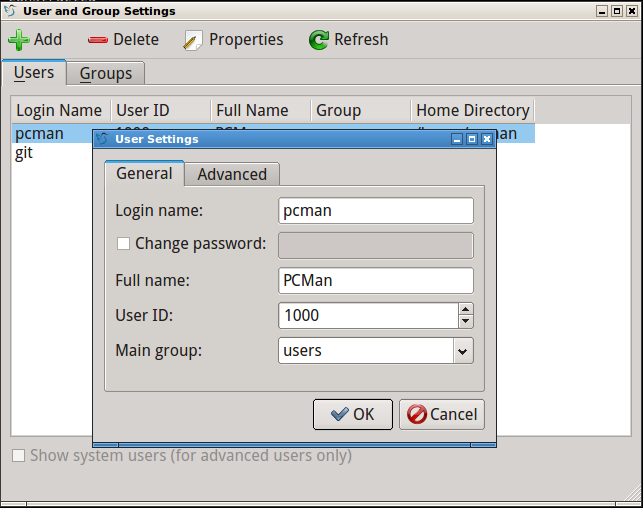Focus the Login name field
Image resolution: width=643 pixels, height=508 pixels.
click(x=376, y=211)
